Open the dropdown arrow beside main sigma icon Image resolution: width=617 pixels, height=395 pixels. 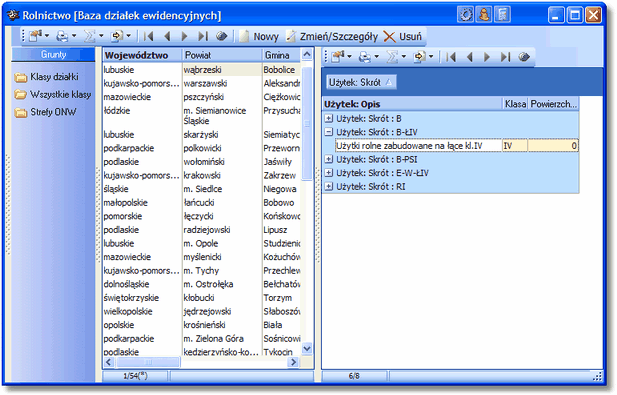pyautogui.click(x=101, y=36)
